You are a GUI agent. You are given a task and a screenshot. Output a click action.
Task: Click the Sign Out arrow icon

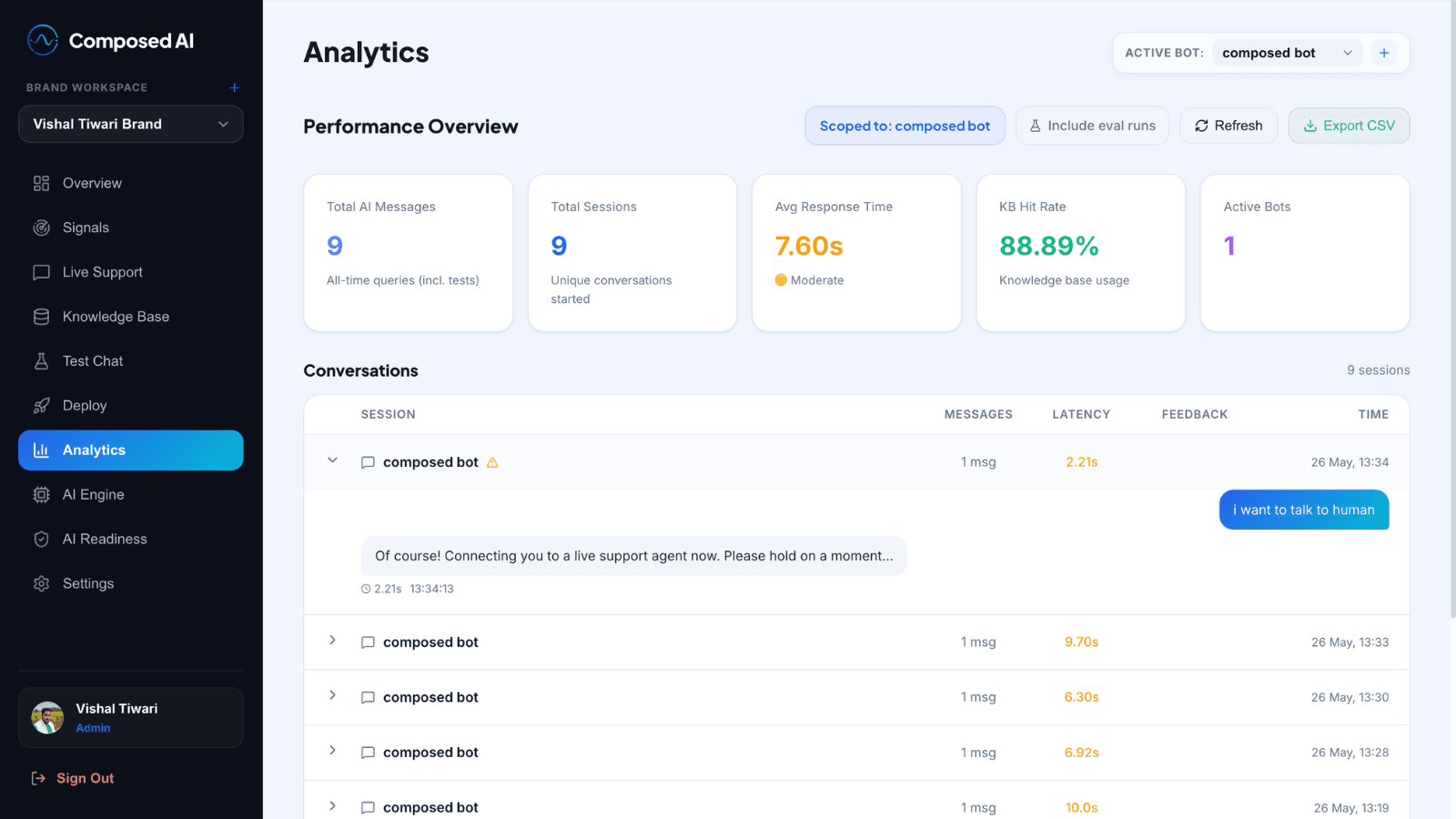pos(38,778)
